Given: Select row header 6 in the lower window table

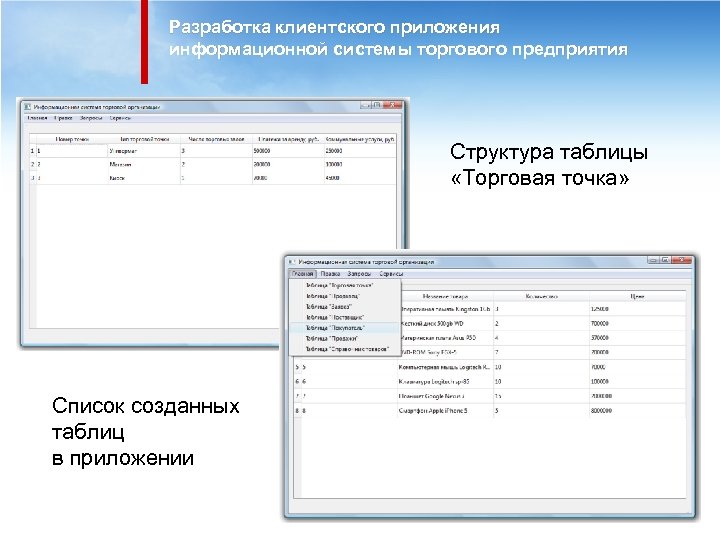Looking at the screenshot, I should [x=297, y=382].
